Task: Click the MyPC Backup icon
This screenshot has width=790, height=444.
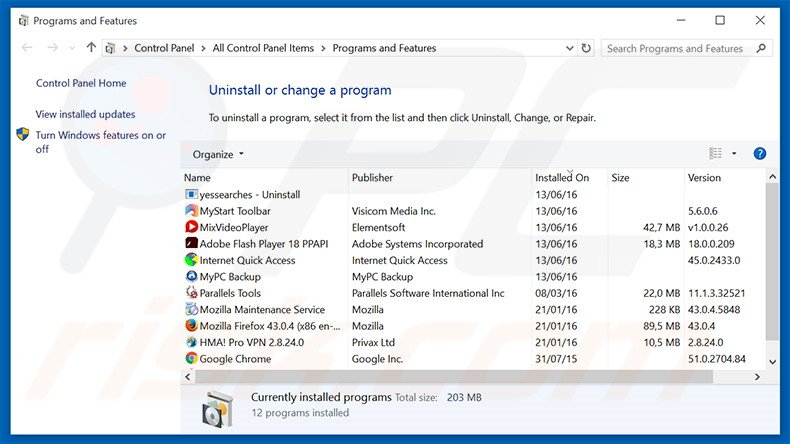Action: (x=191, y=276)
